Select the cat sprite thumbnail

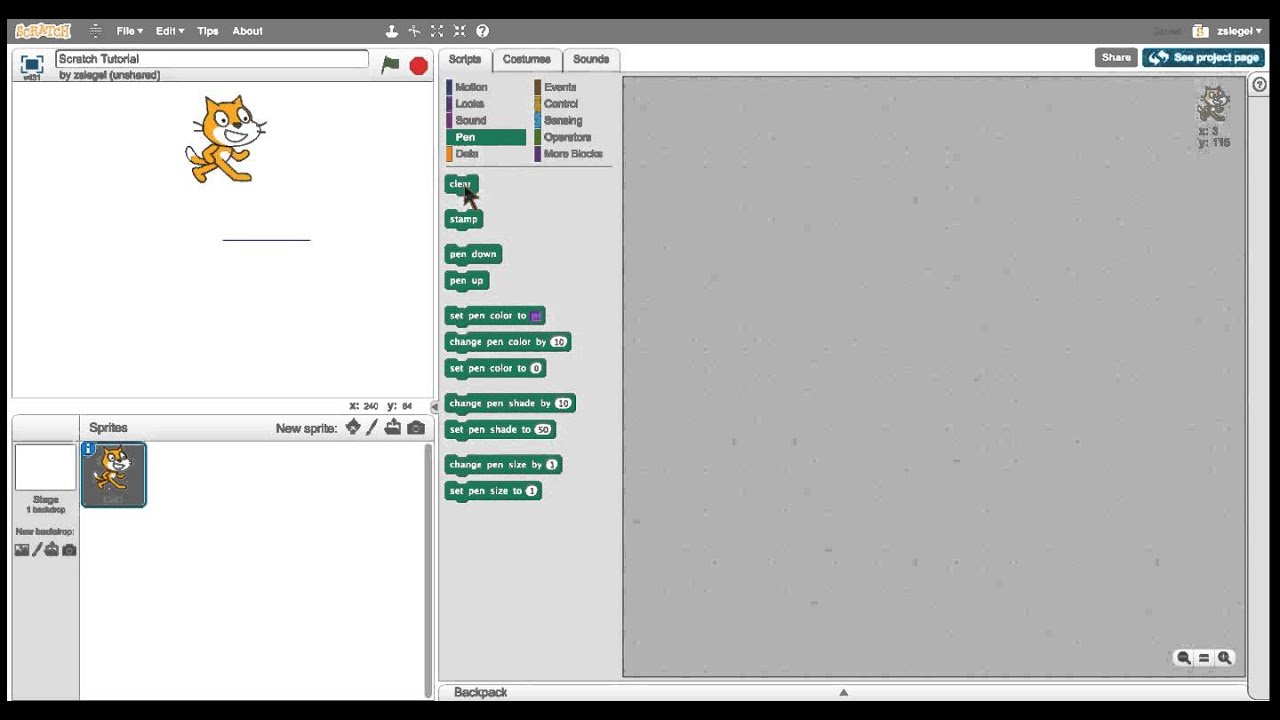[x=113, y=474]
